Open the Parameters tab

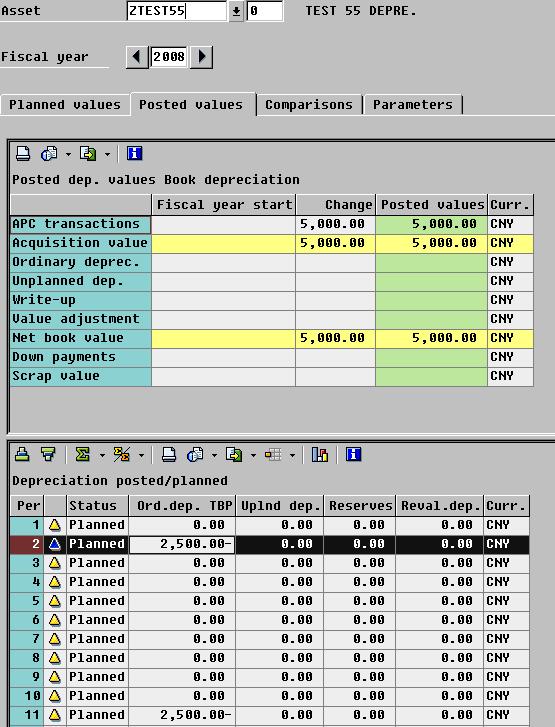(x=413, y=105)
